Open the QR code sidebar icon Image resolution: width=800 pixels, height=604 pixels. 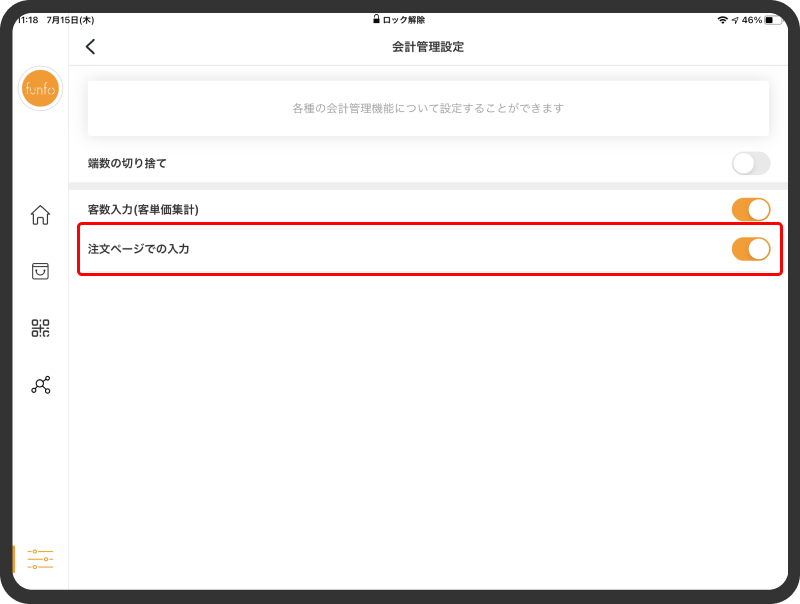coord(40,328)
